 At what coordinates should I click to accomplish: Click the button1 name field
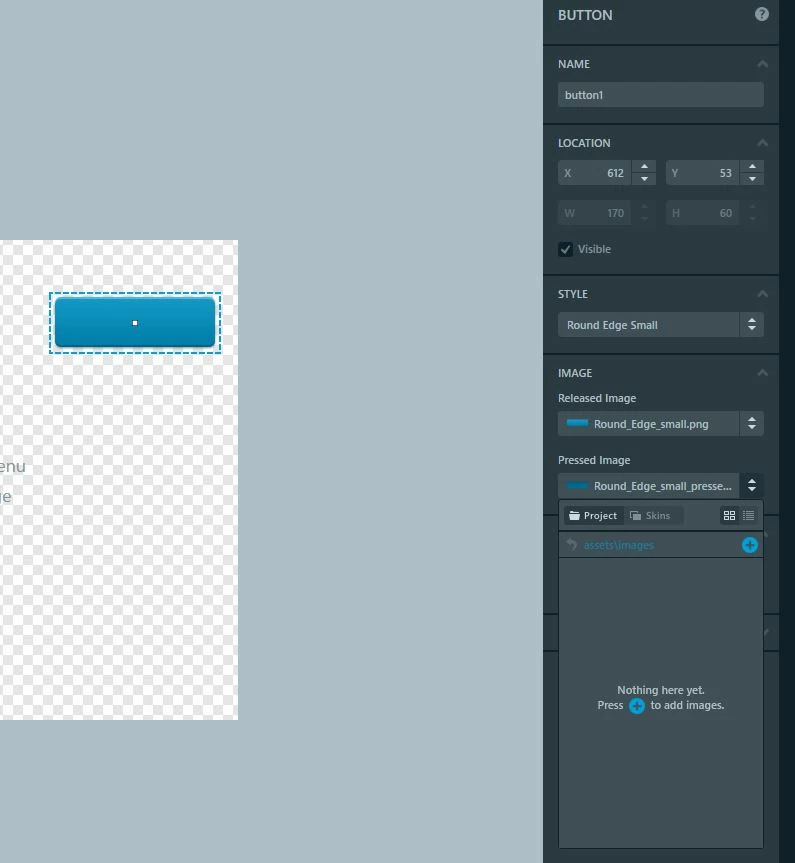point(661,95)
